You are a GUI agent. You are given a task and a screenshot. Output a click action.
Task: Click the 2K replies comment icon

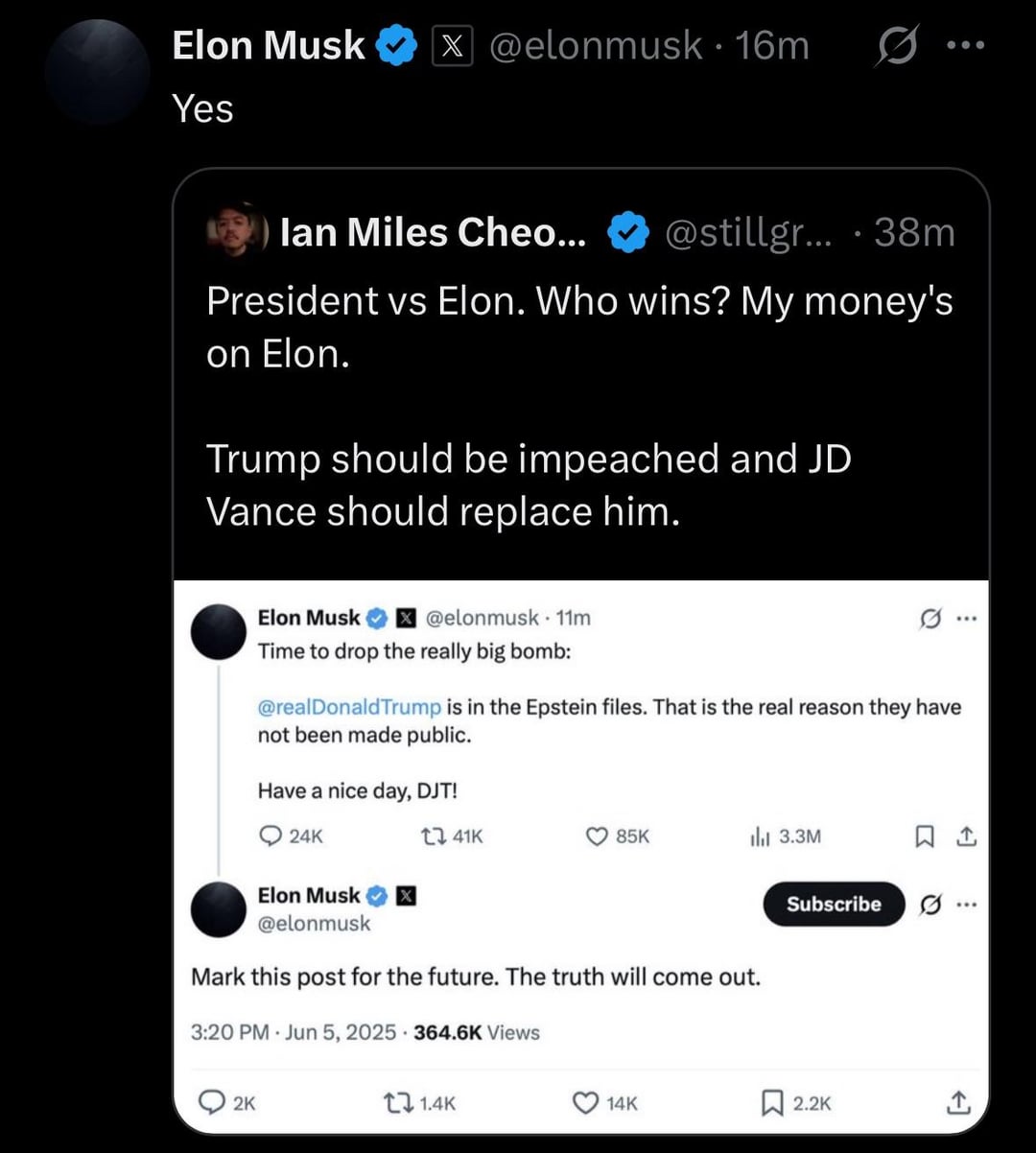[211, 1103]
